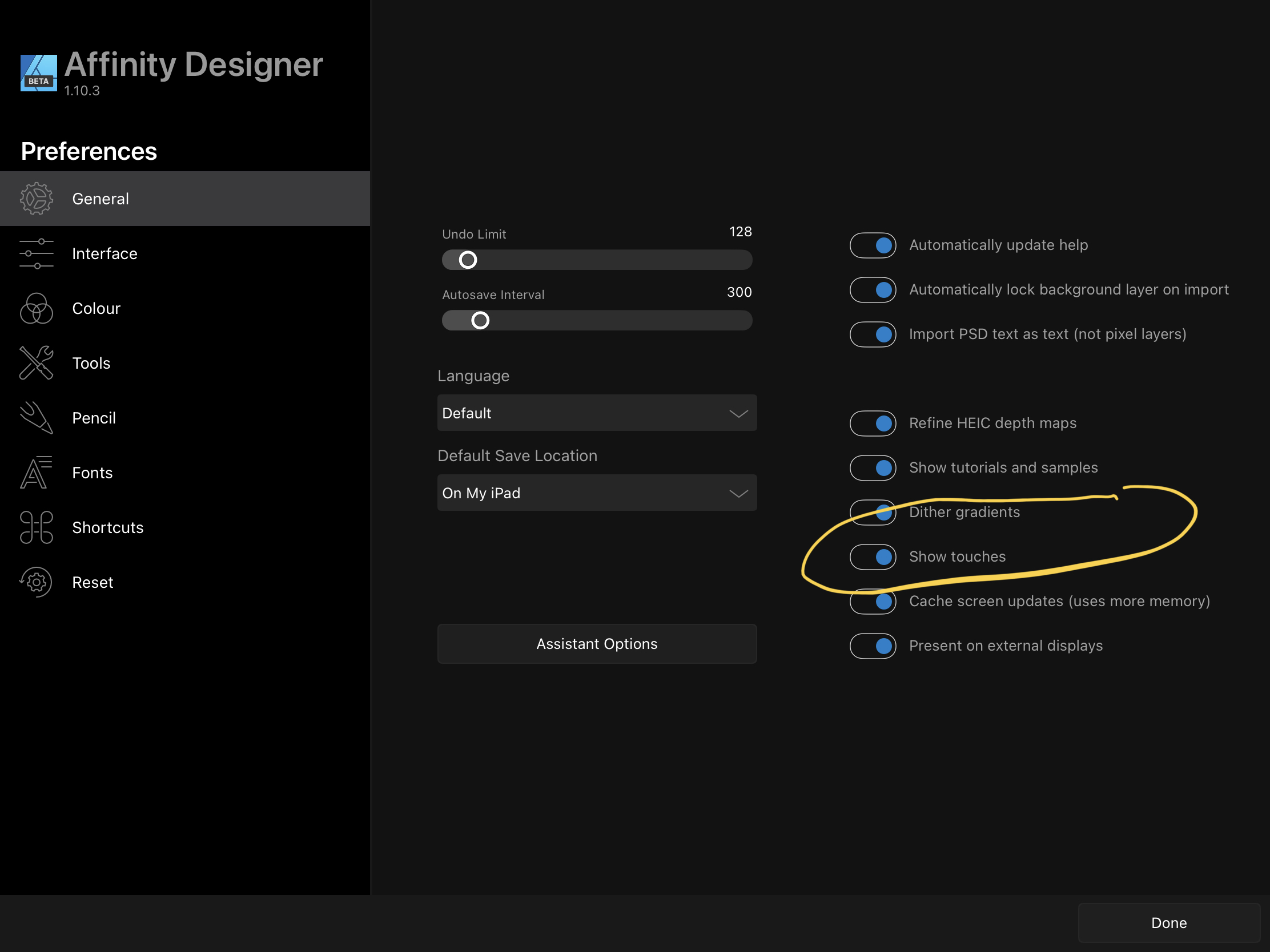
Task: Select the Pencil preferences label
Action: (94, 418)
